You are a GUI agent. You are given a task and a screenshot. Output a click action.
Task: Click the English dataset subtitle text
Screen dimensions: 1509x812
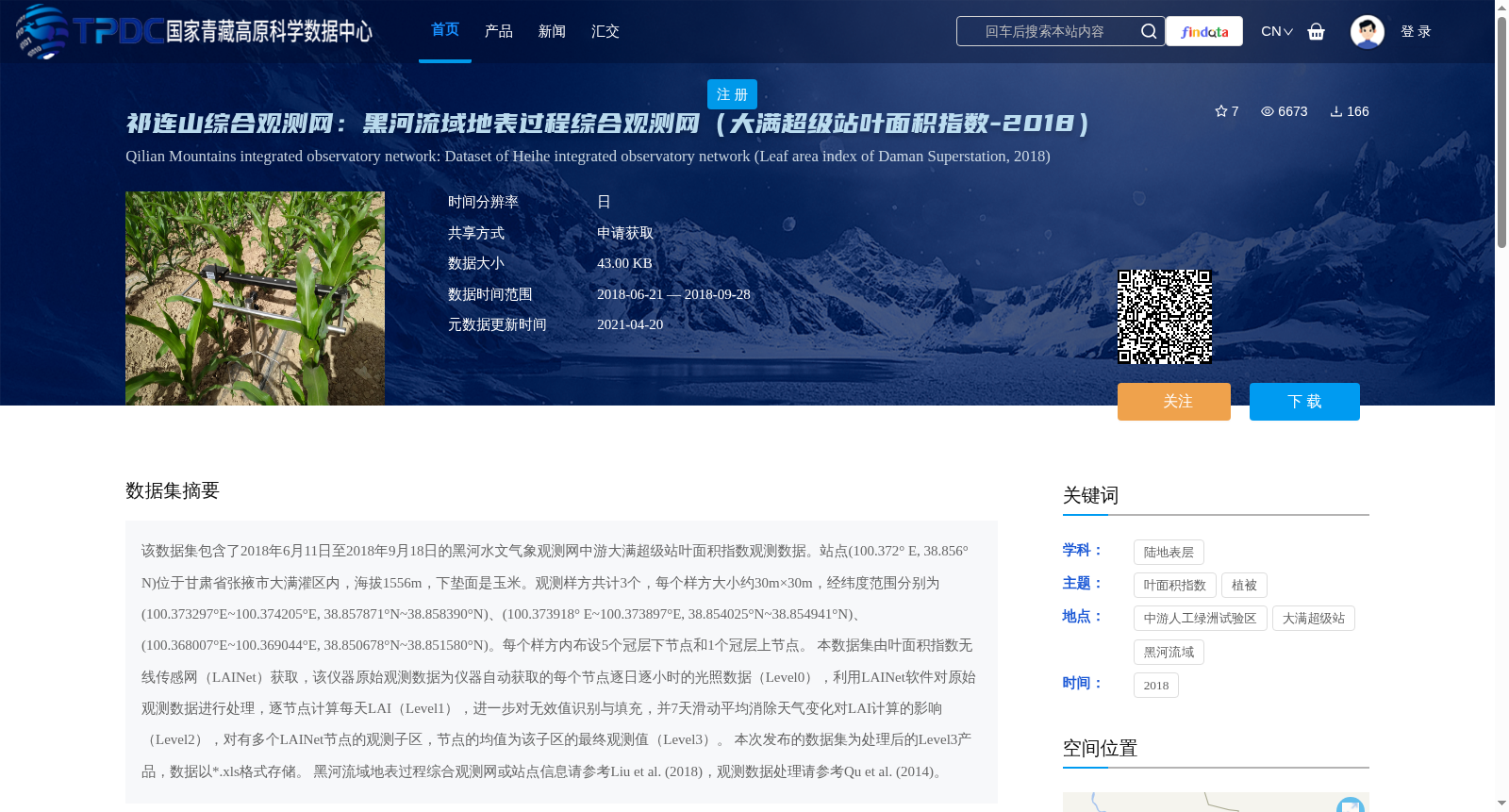(x=588, y=157)
